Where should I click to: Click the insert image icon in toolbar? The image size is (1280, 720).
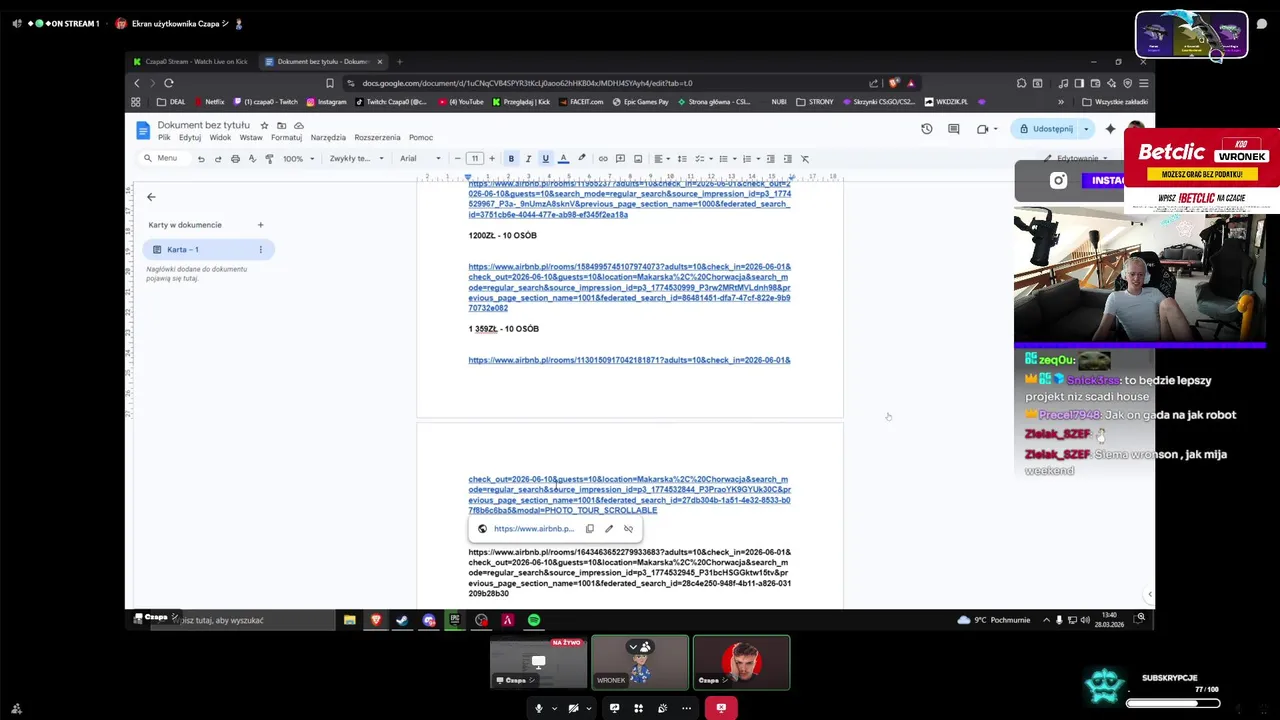tap(638, 159)
